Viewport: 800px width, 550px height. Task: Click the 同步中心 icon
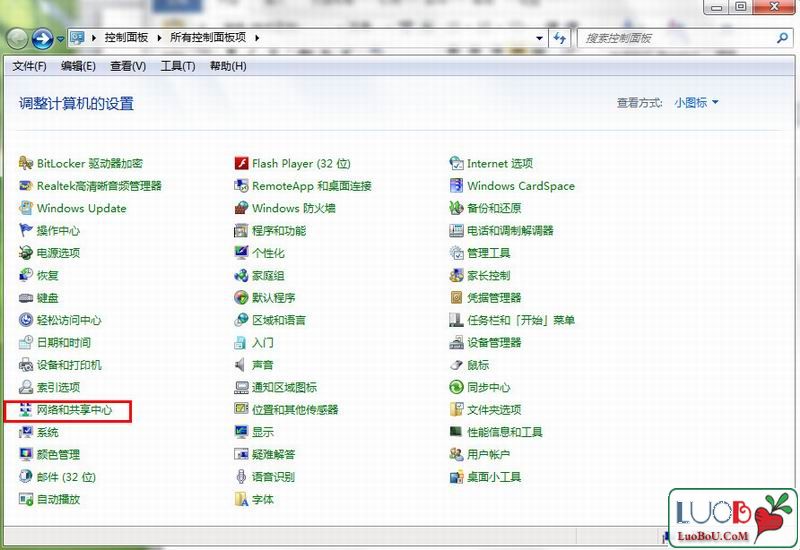coord(457,387)
